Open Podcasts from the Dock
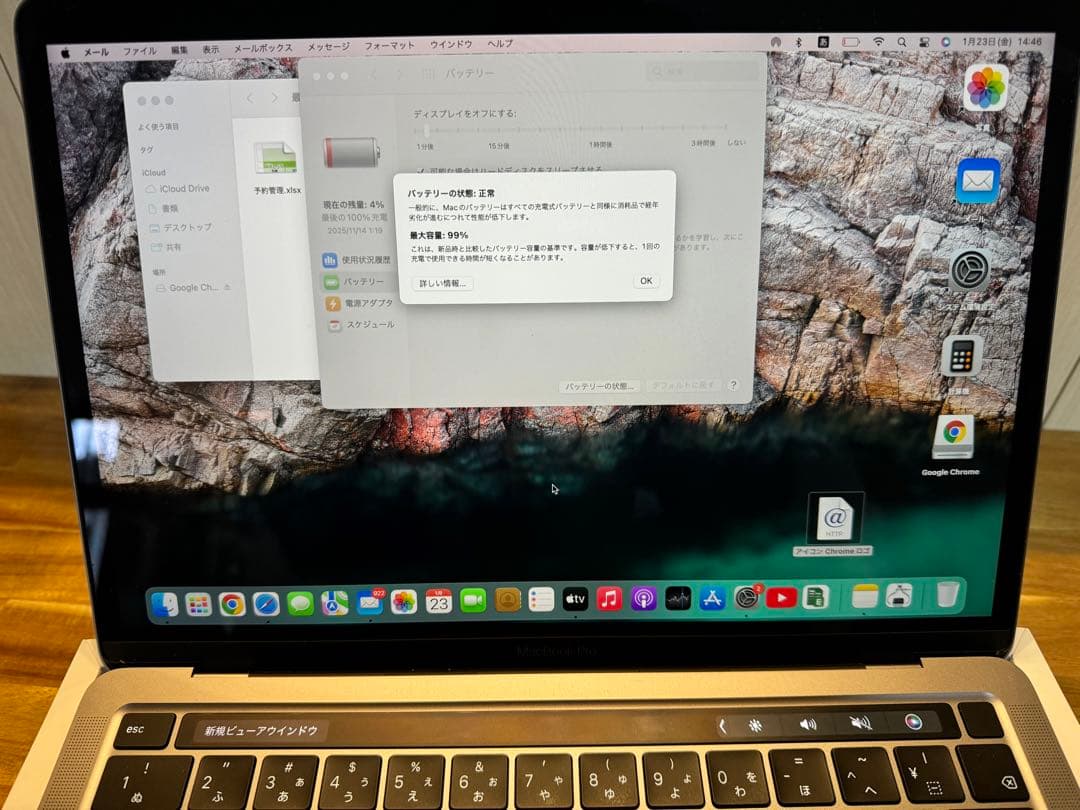1080x810 pixels. (646, 599)
